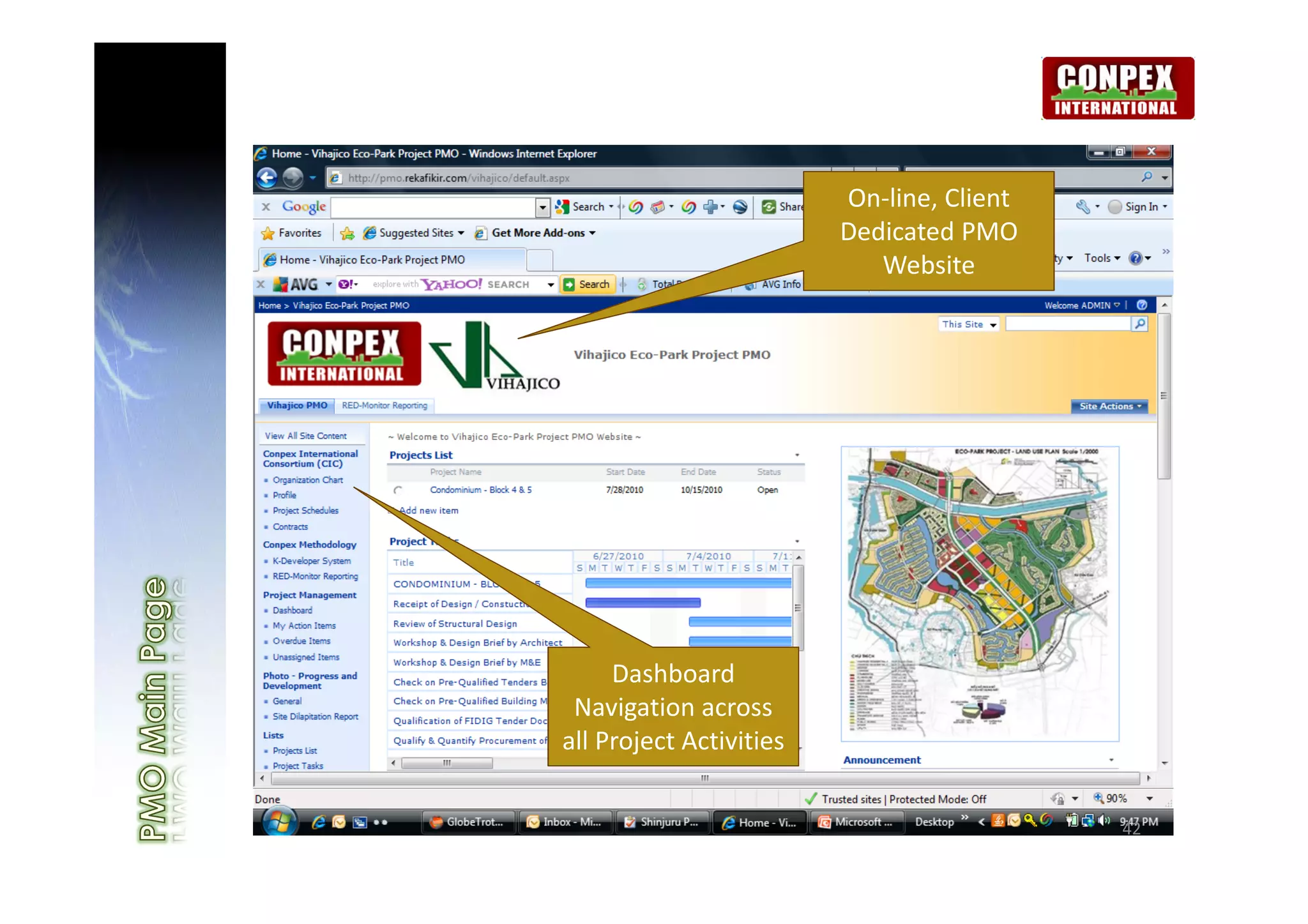Click the Google toolbar search input
This screenshot has width=1308, height=924.
434,207
